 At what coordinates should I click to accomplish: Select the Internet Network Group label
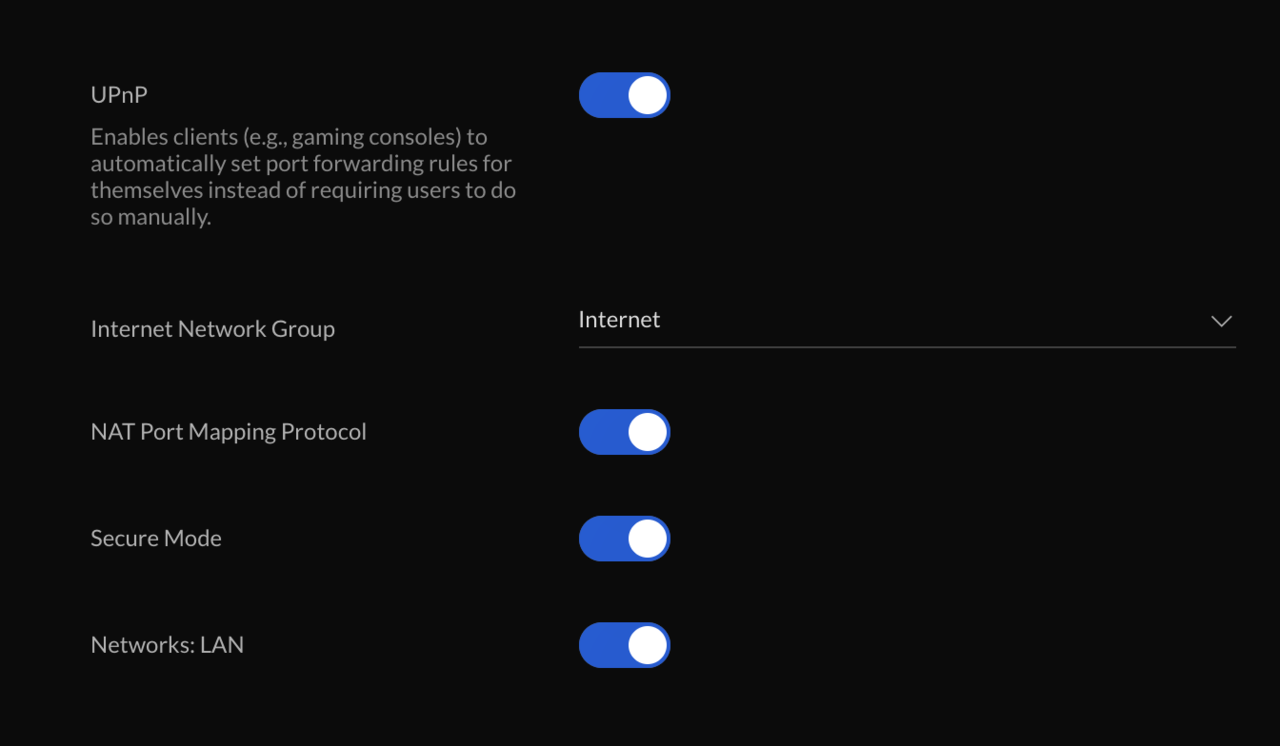tap(212, 329)
